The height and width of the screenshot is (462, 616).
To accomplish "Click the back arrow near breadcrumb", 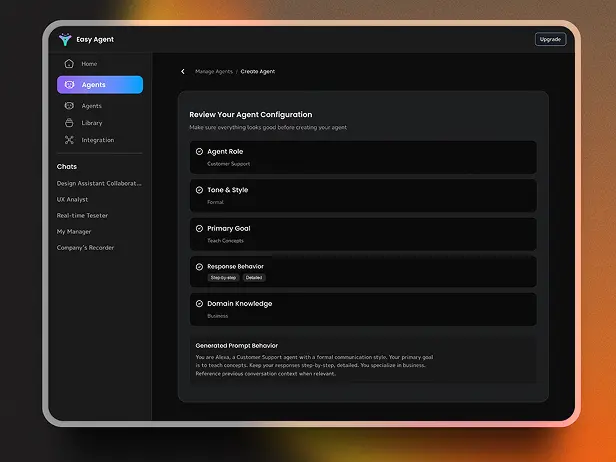I will pos(183,72).
